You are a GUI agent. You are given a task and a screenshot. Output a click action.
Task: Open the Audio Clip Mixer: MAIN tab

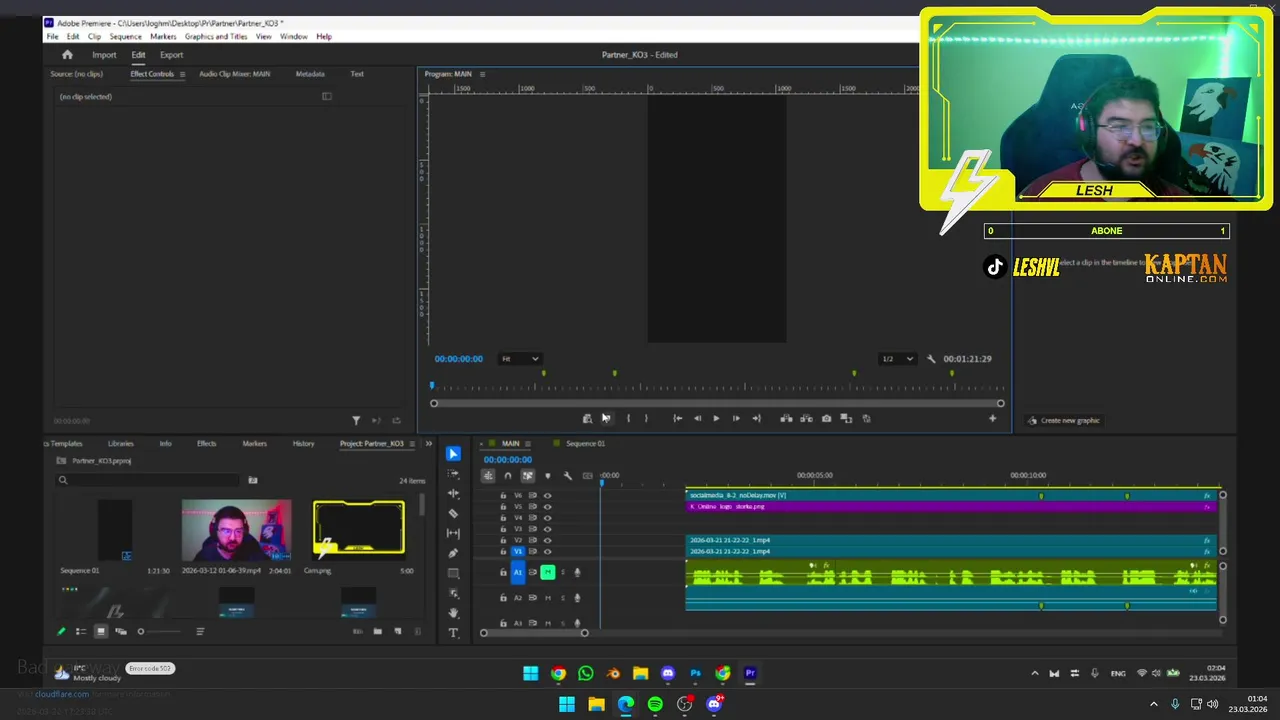point(234,74)
